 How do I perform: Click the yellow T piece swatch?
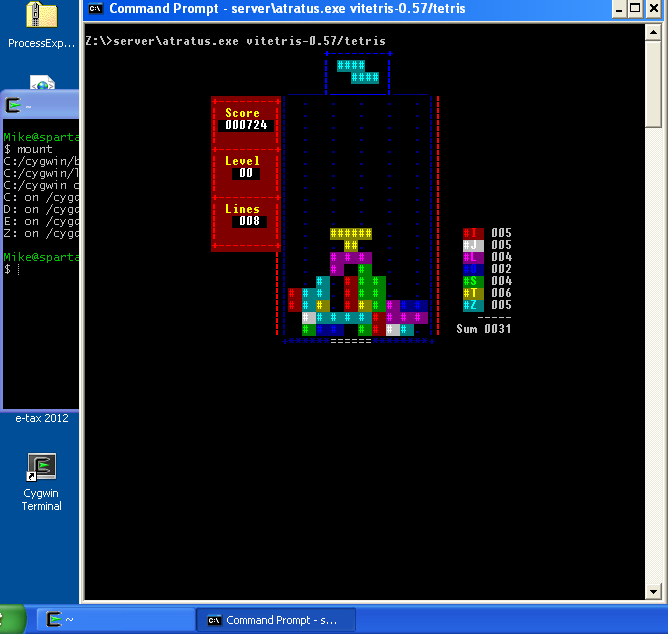(x=473, y=293)
